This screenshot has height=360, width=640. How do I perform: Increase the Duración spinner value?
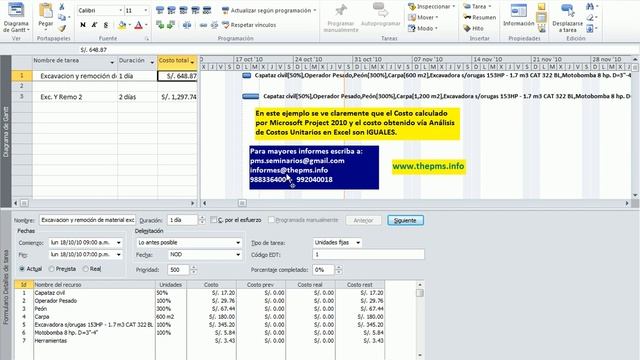[x=202, y=218]
